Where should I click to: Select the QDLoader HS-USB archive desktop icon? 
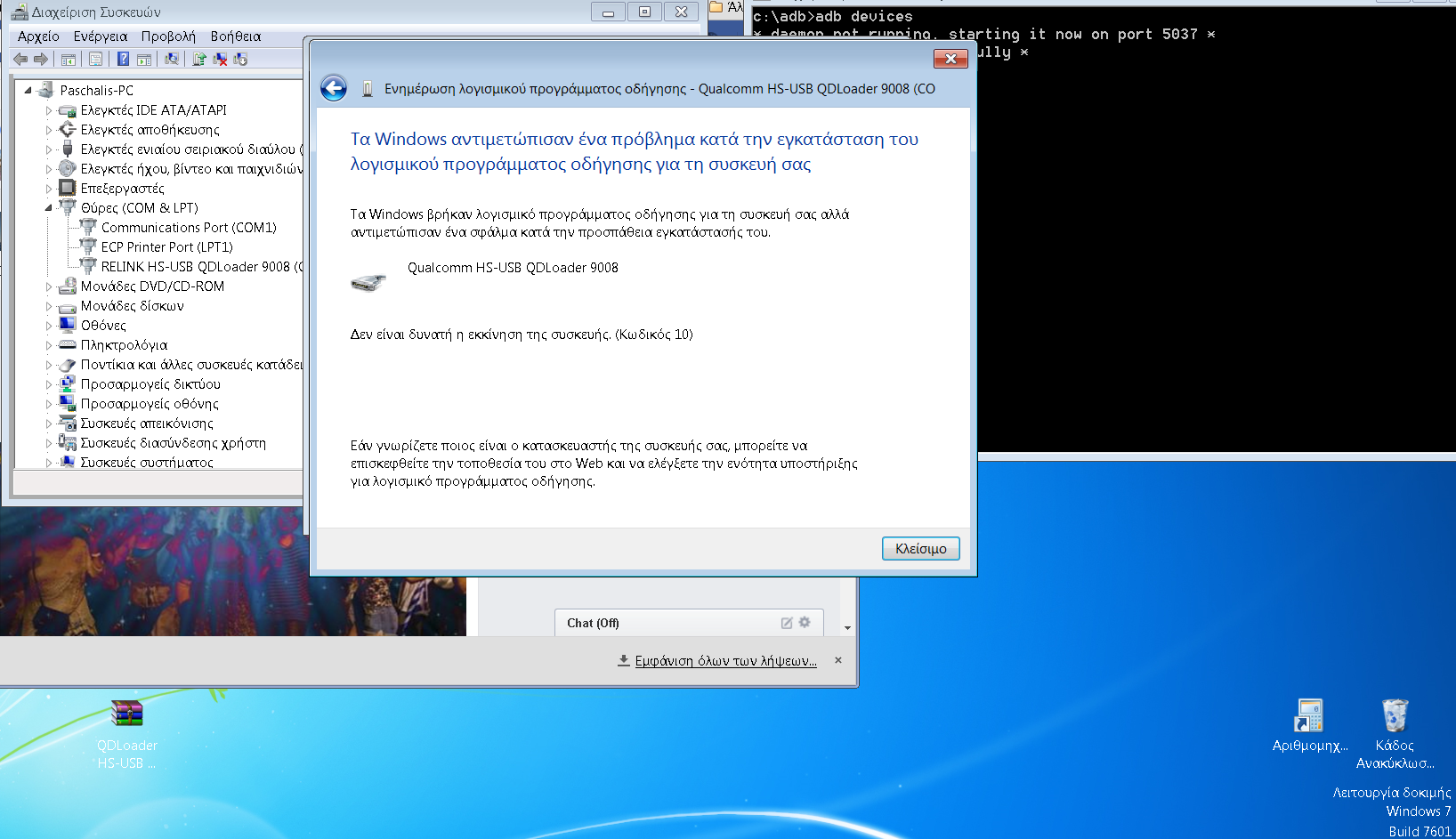[x=126, y=735]
